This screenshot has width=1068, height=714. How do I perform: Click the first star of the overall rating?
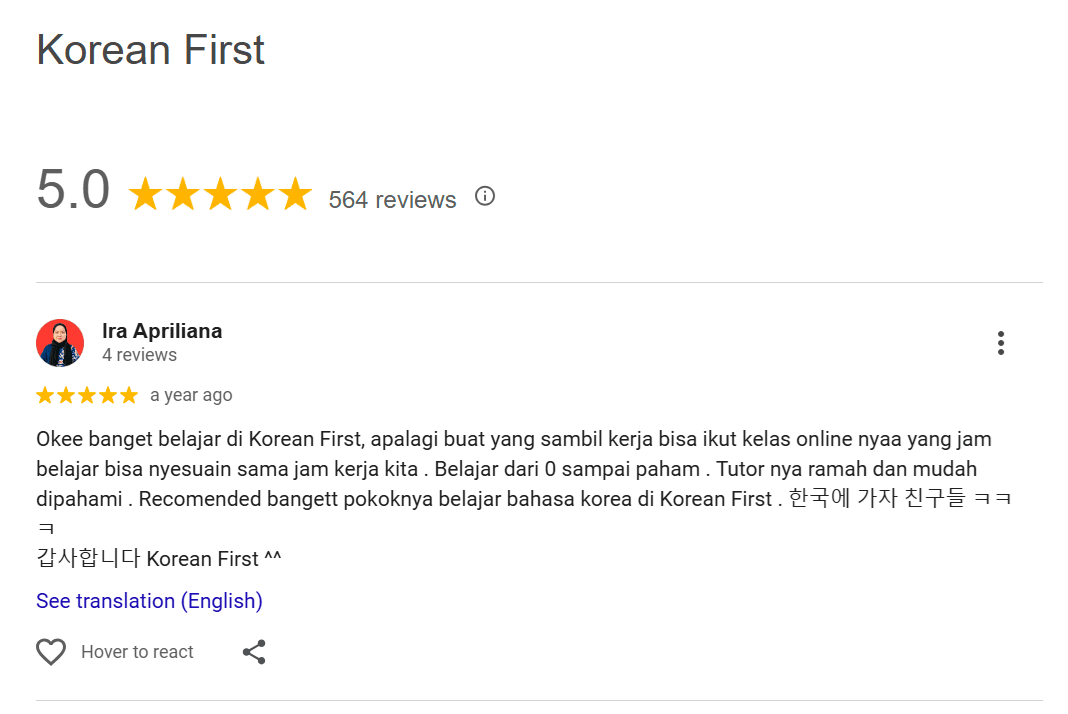tap(146, 195)
